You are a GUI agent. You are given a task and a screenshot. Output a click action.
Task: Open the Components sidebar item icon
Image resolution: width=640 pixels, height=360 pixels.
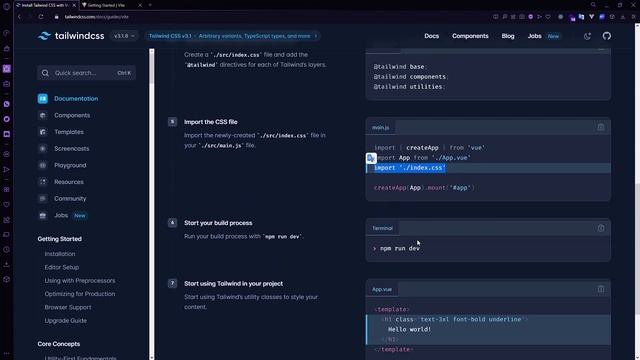point(42,116)
